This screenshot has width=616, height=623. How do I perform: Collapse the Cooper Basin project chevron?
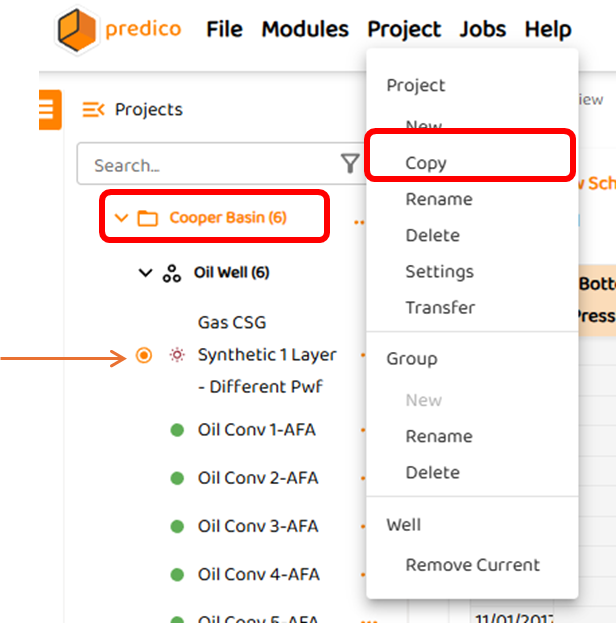tap(122, 218)
